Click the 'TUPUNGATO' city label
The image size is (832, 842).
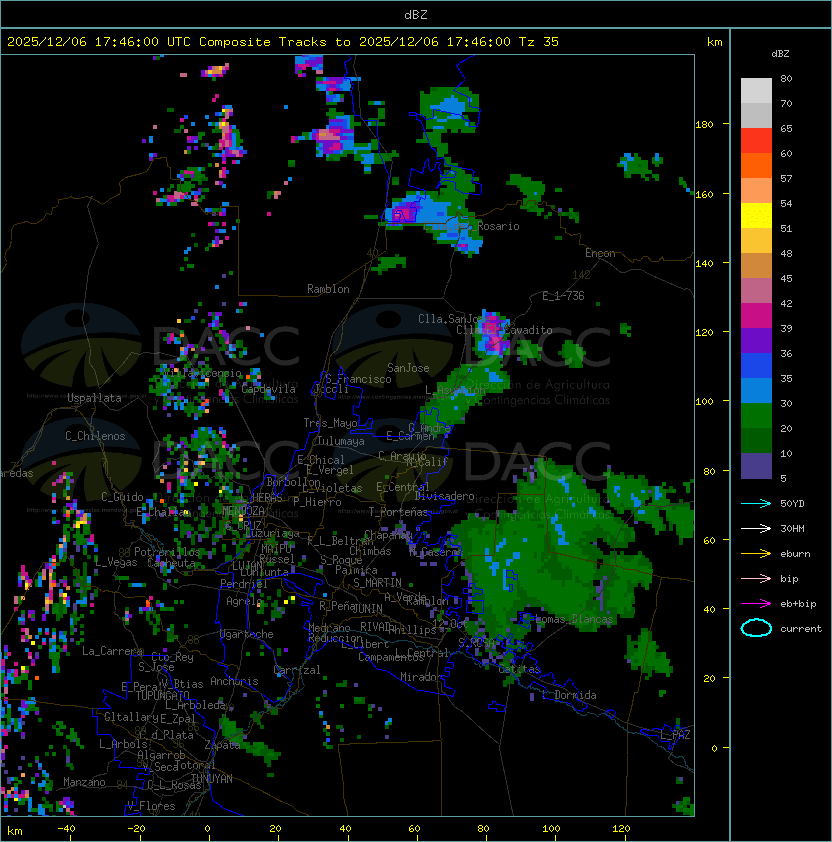coord(162,696)
